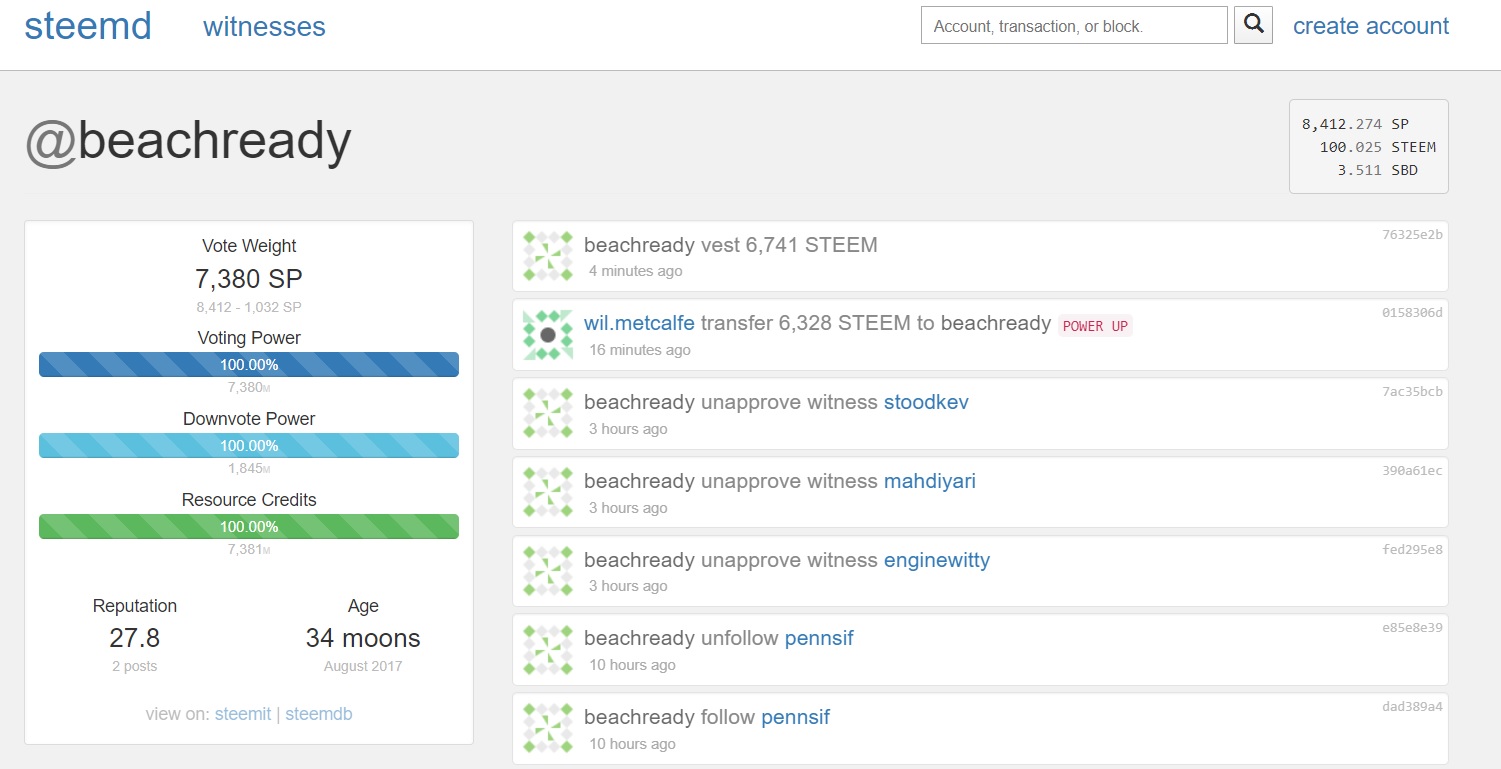Open witness mahdiyari's profile link
1501x769 pixels.
(x=929, y=481)
